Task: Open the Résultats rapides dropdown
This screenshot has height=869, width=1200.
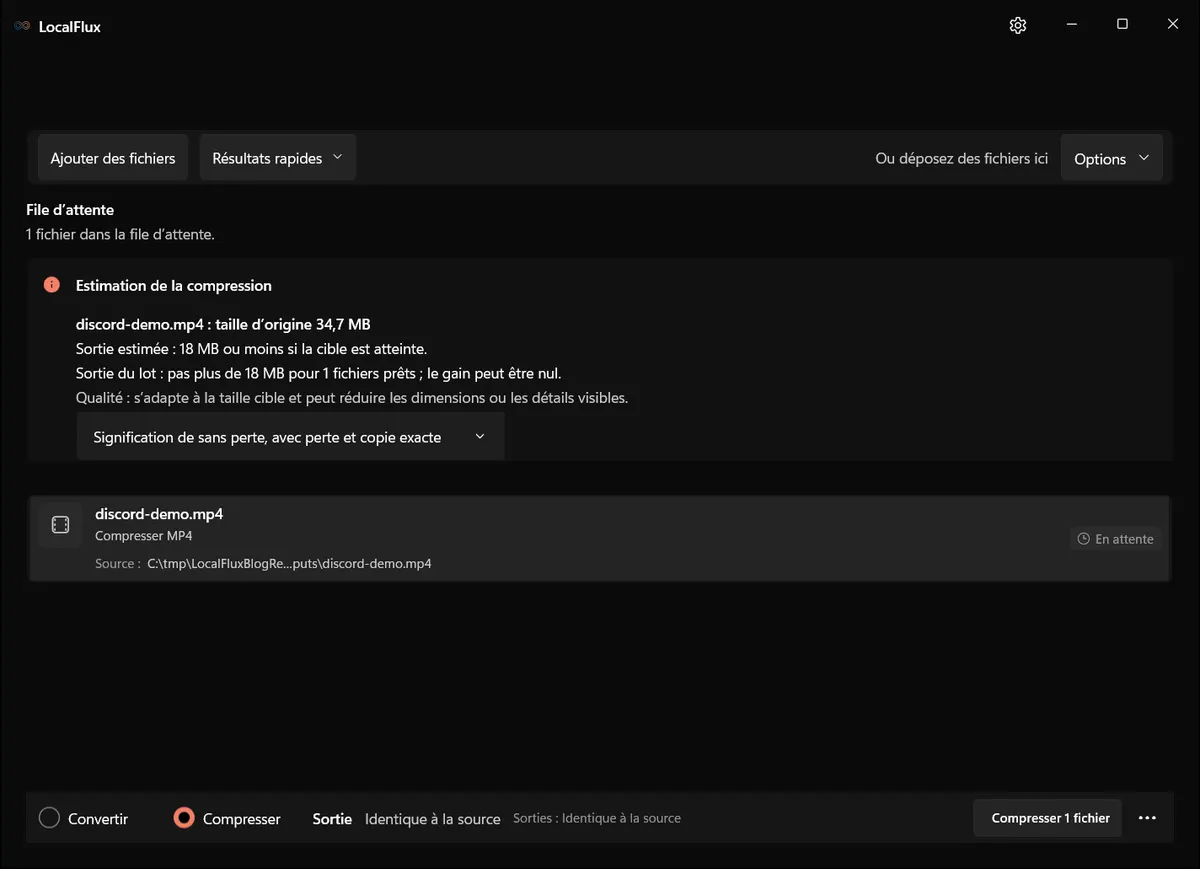Action: (x=278, y=158)
